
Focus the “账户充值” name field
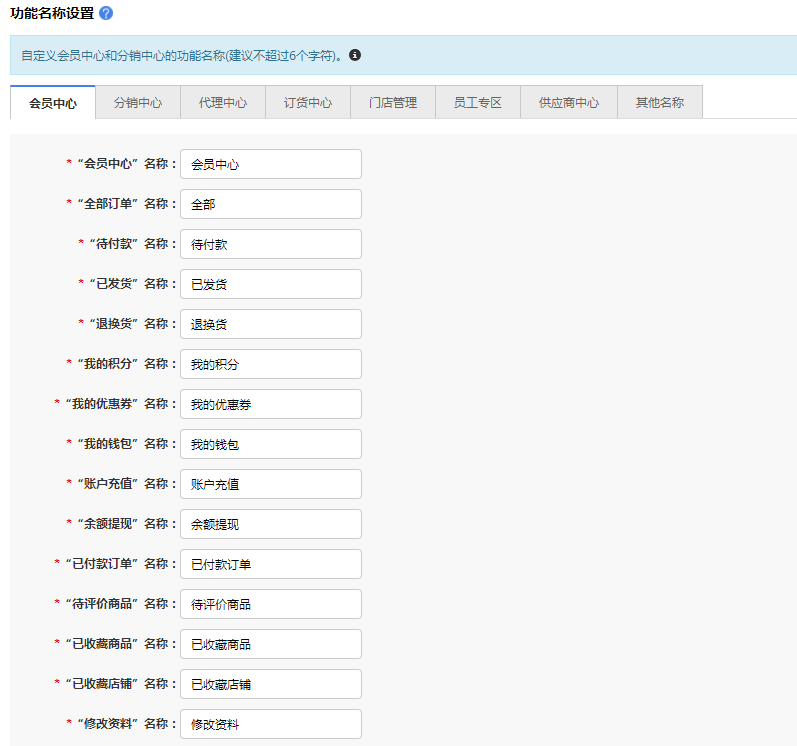coord(270,484)
